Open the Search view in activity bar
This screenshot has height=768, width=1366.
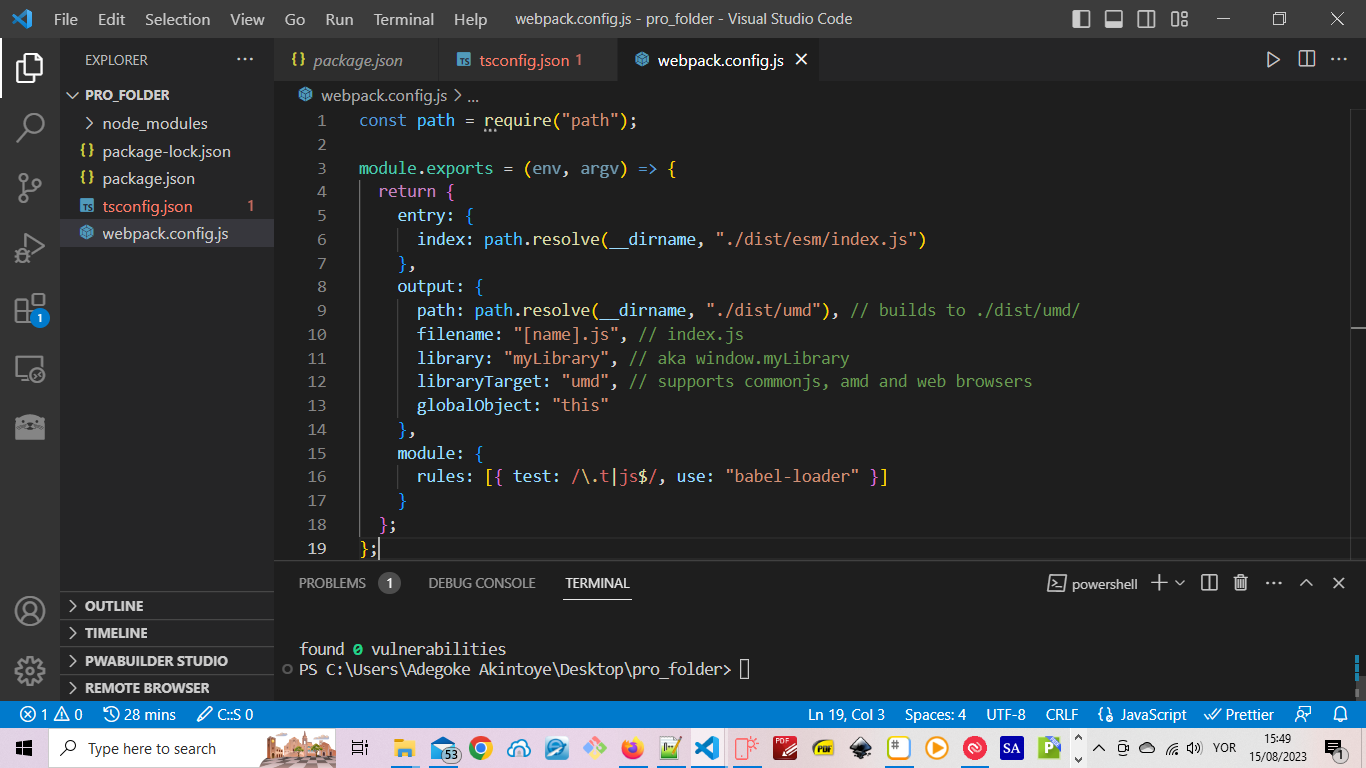pos(30,127)
